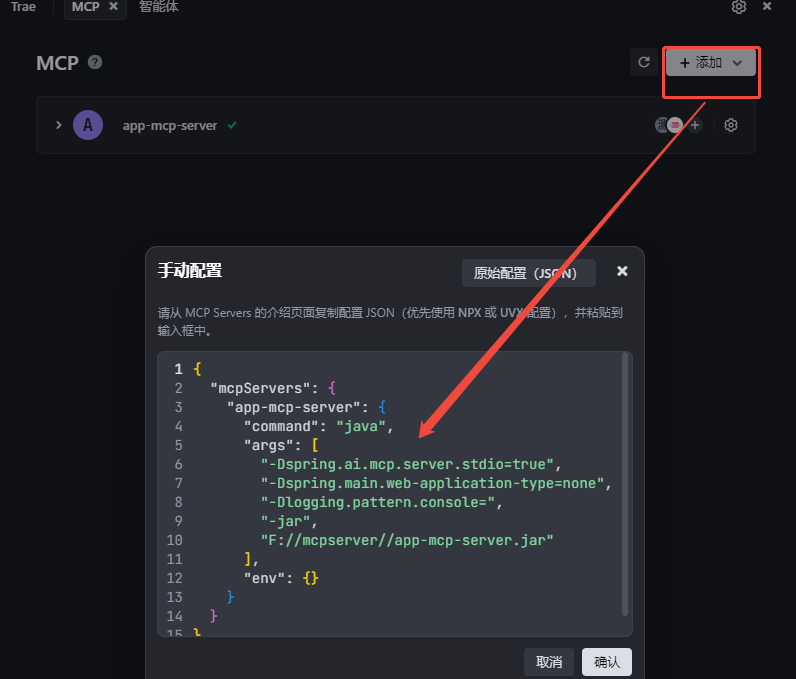Expand the app-mcp-server row
This screenshot has height=679, width=796.
click(x=58, y=125)
